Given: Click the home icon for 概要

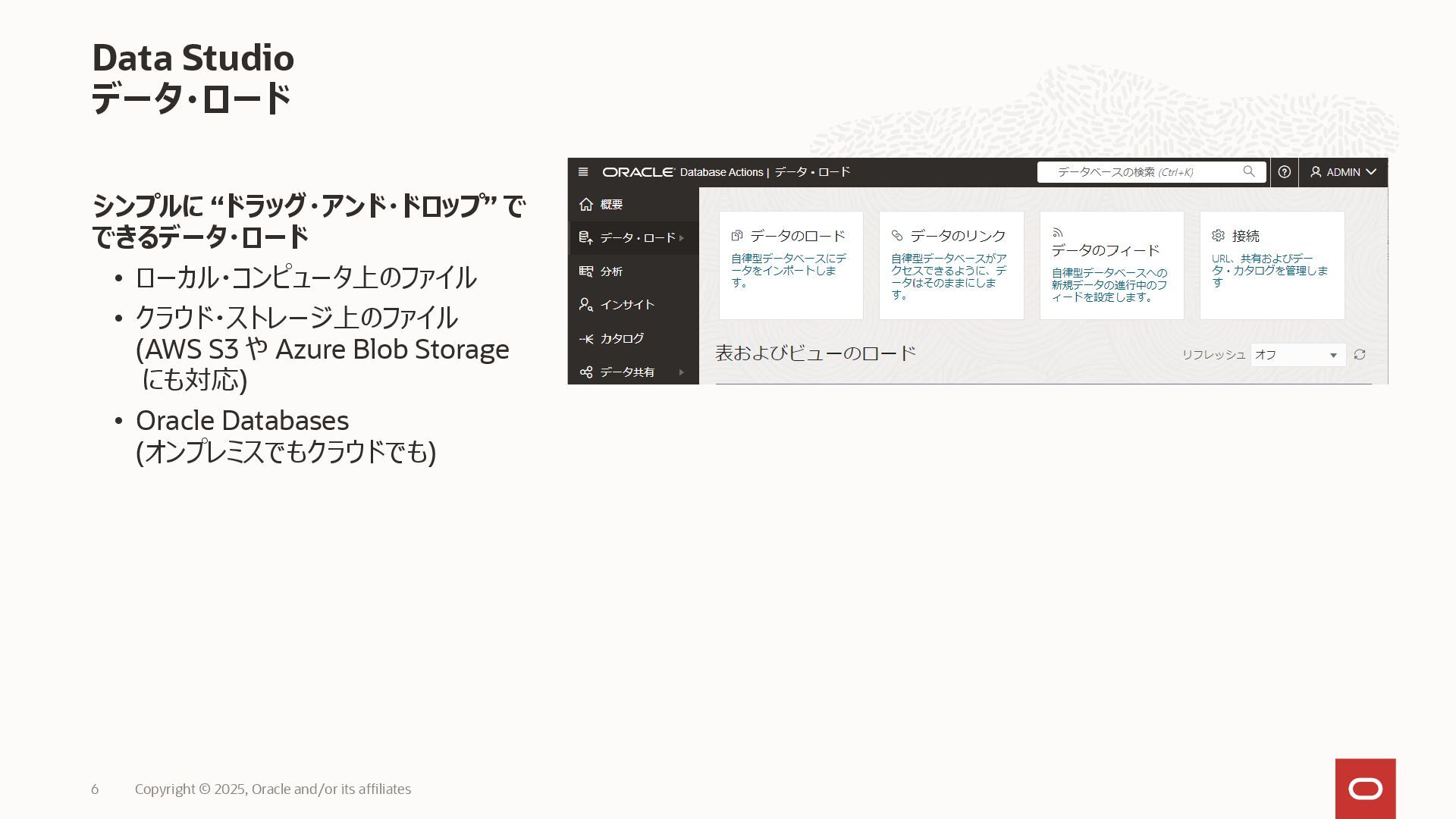Looking at the screenshot, I should [x=585, y=205].
